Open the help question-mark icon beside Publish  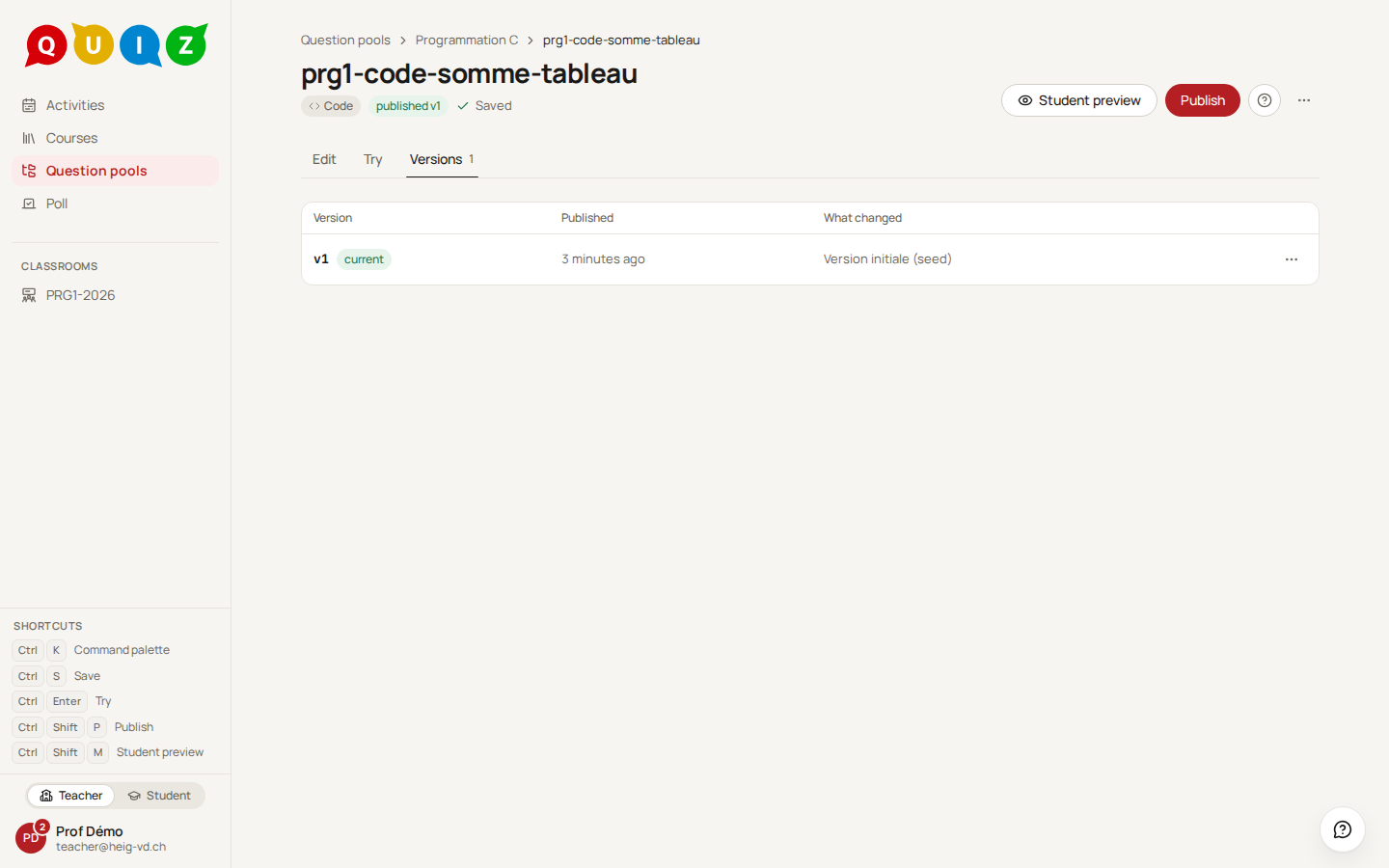(1265, 100)
